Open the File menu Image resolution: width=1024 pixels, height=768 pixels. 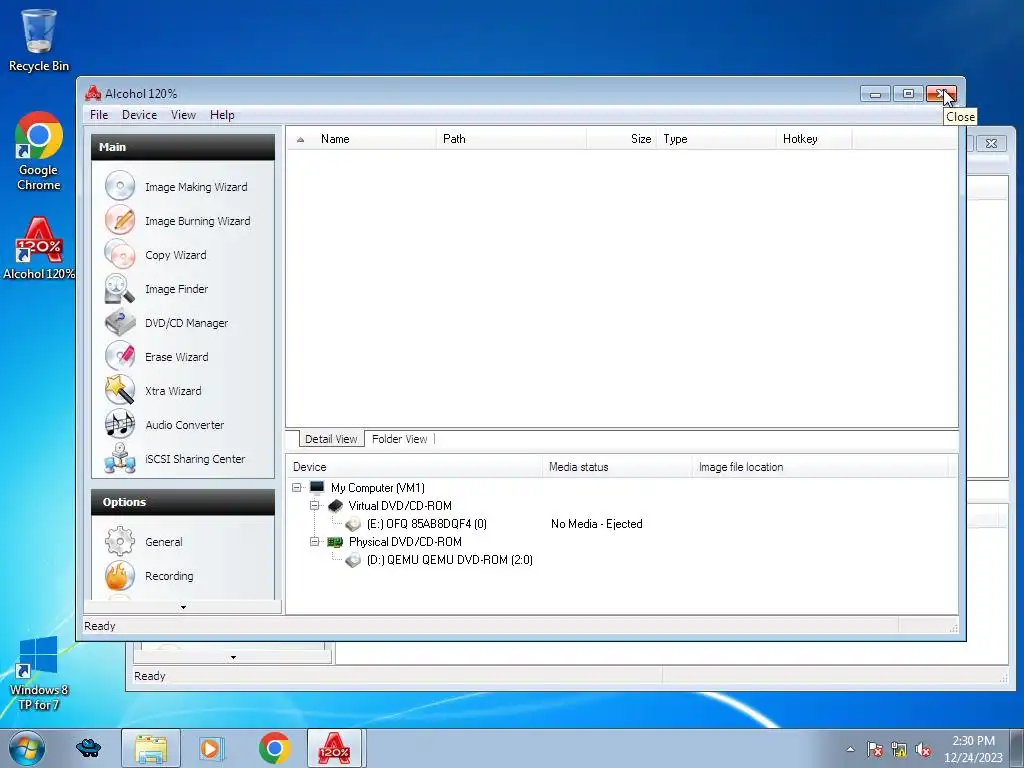99,114
